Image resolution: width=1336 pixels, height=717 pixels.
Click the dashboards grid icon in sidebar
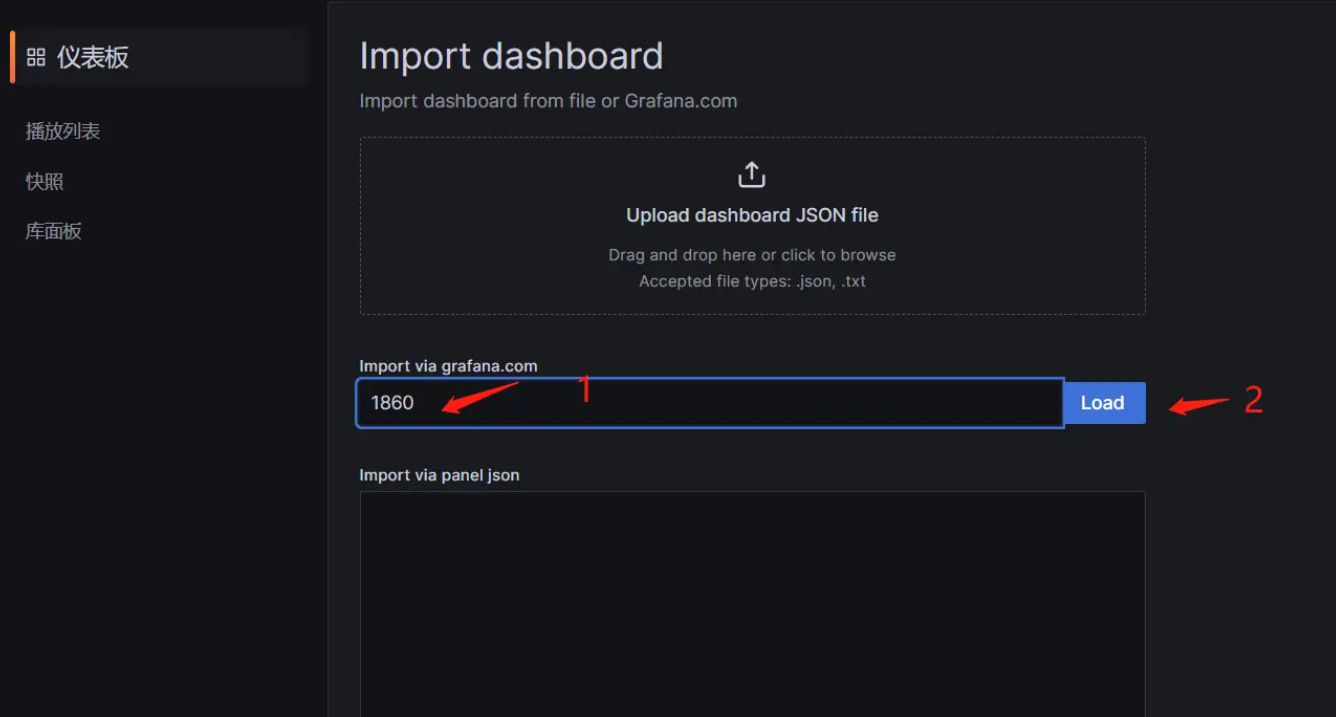click(x=36, y=57)
